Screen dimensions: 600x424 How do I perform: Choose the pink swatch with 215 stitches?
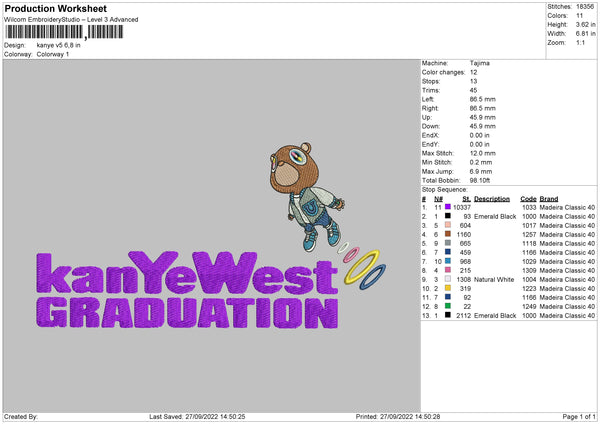coord(448,270)
